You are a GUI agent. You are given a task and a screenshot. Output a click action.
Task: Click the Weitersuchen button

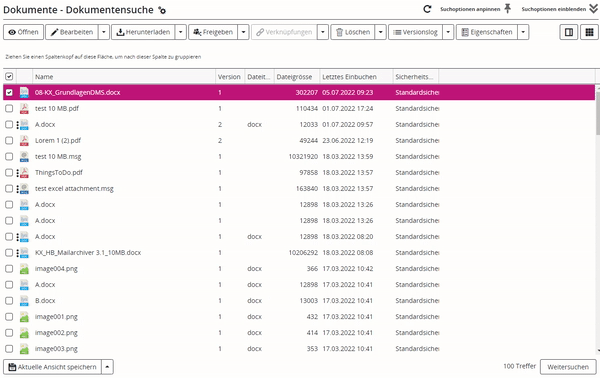[568, 367]
